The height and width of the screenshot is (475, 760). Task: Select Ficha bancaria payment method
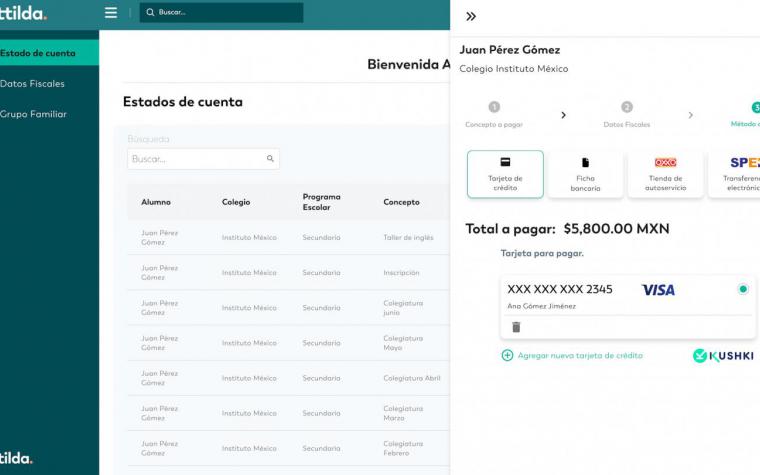pos(585,174)
